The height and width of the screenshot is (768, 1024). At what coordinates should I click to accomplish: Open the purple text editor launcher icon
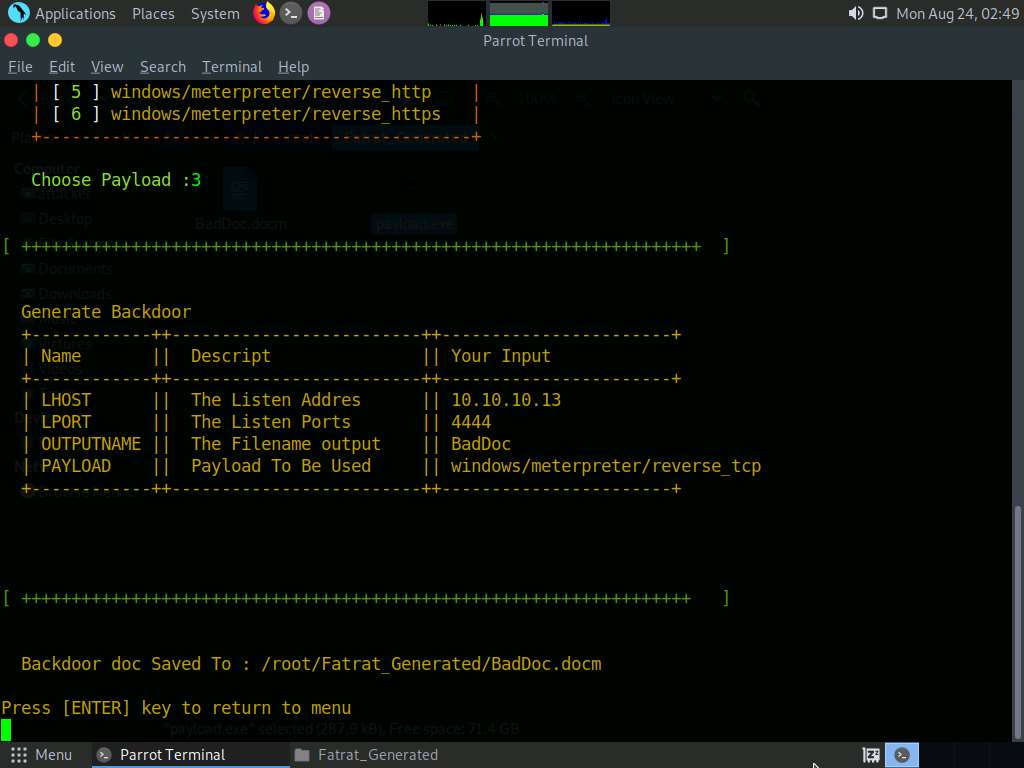coord(319,13)
